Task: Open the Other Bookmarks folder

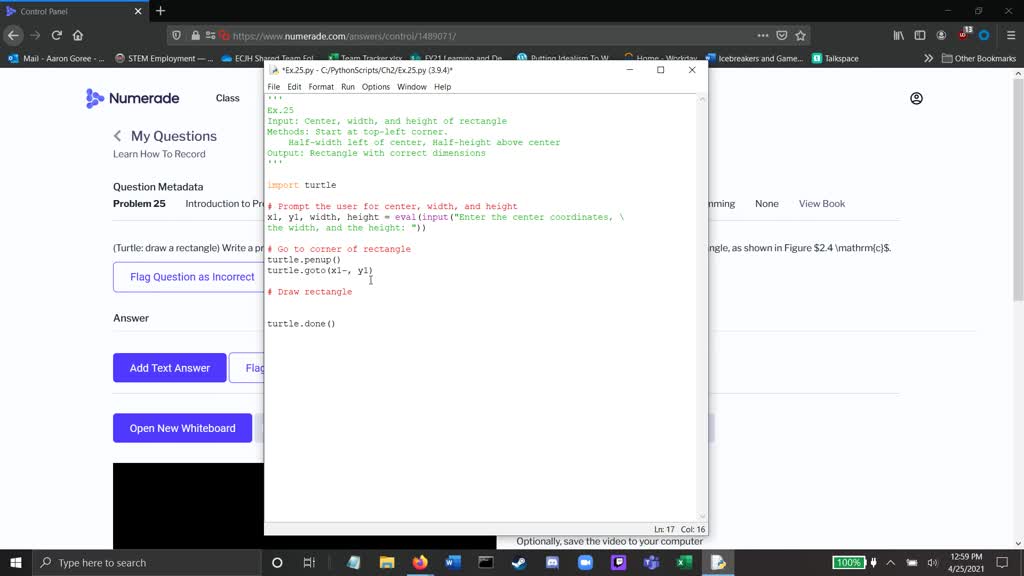Action: [x=978, y=58]
